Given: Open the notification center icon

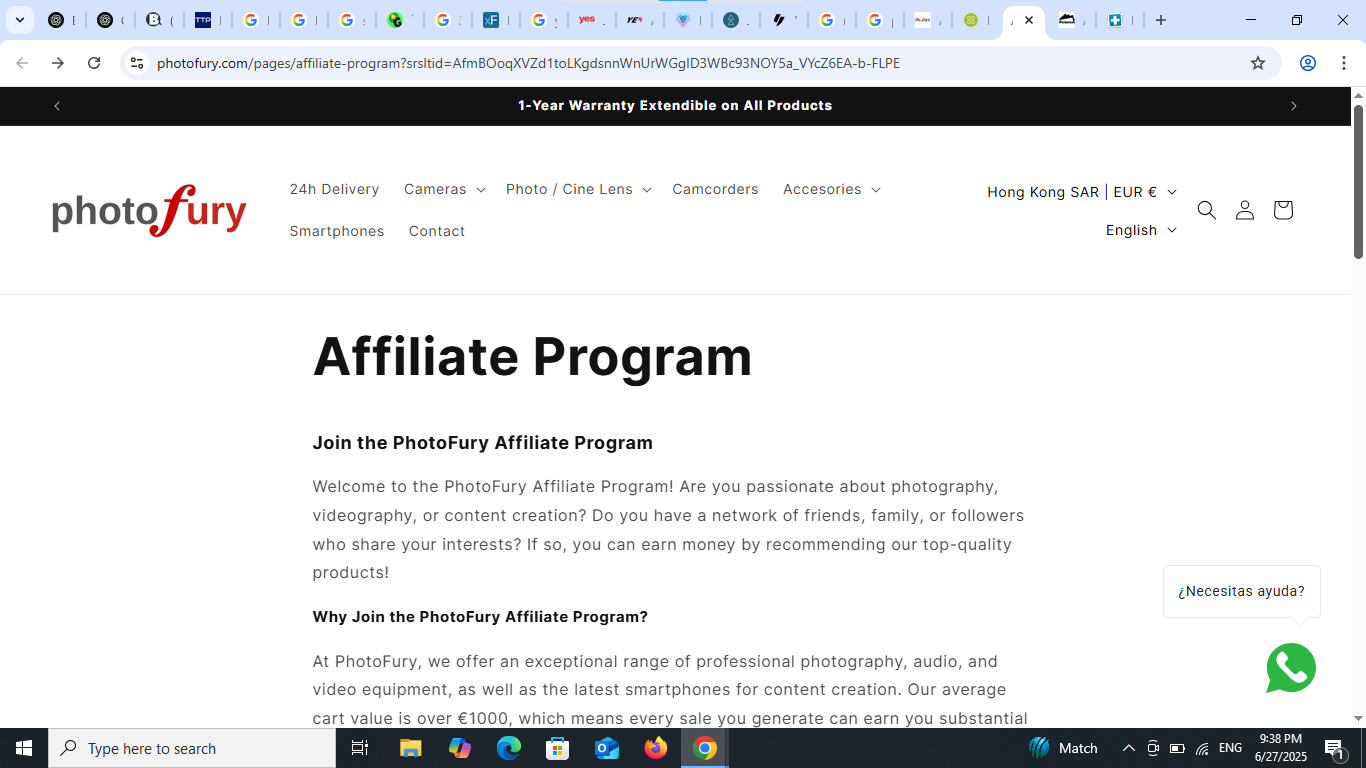Looking at the screenshot, I should [1334, 748].
